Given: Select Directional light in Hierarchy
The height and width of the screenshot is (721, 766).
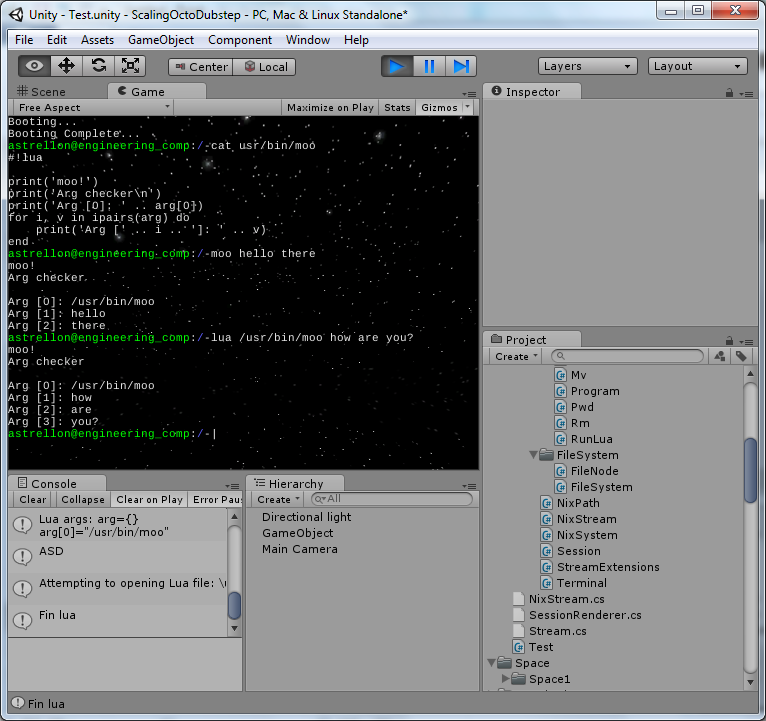Looking at the screenshot, I should pyautogui.click(x=306, y=517).
